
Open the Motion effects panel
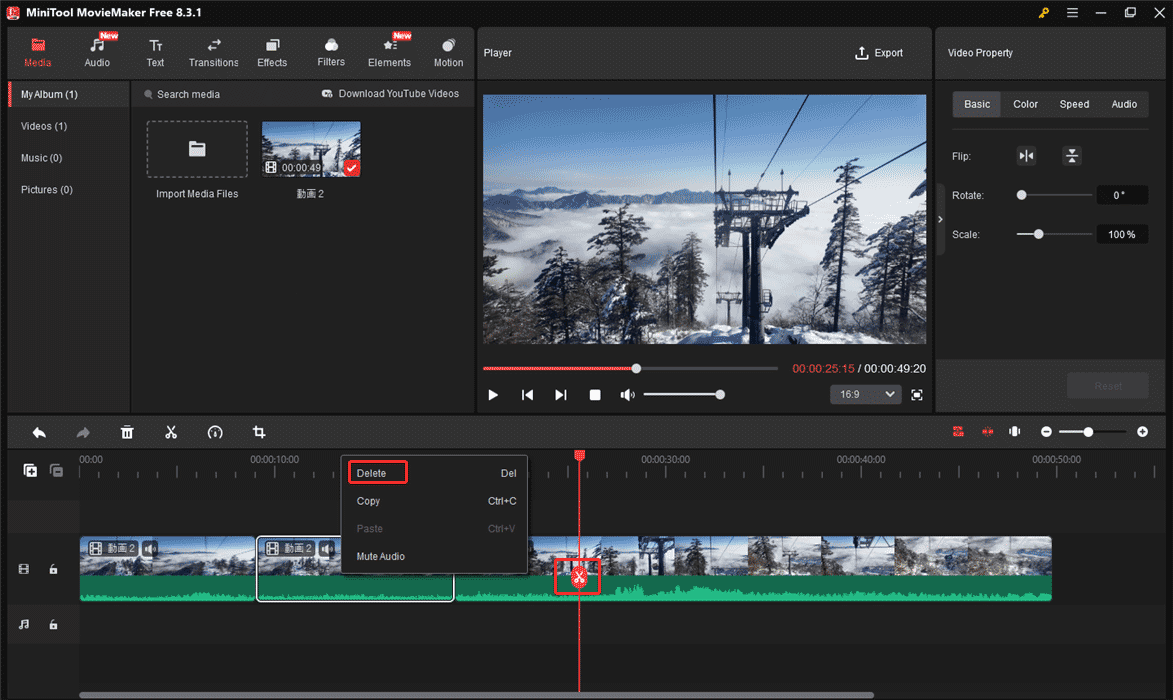[448, 51]
